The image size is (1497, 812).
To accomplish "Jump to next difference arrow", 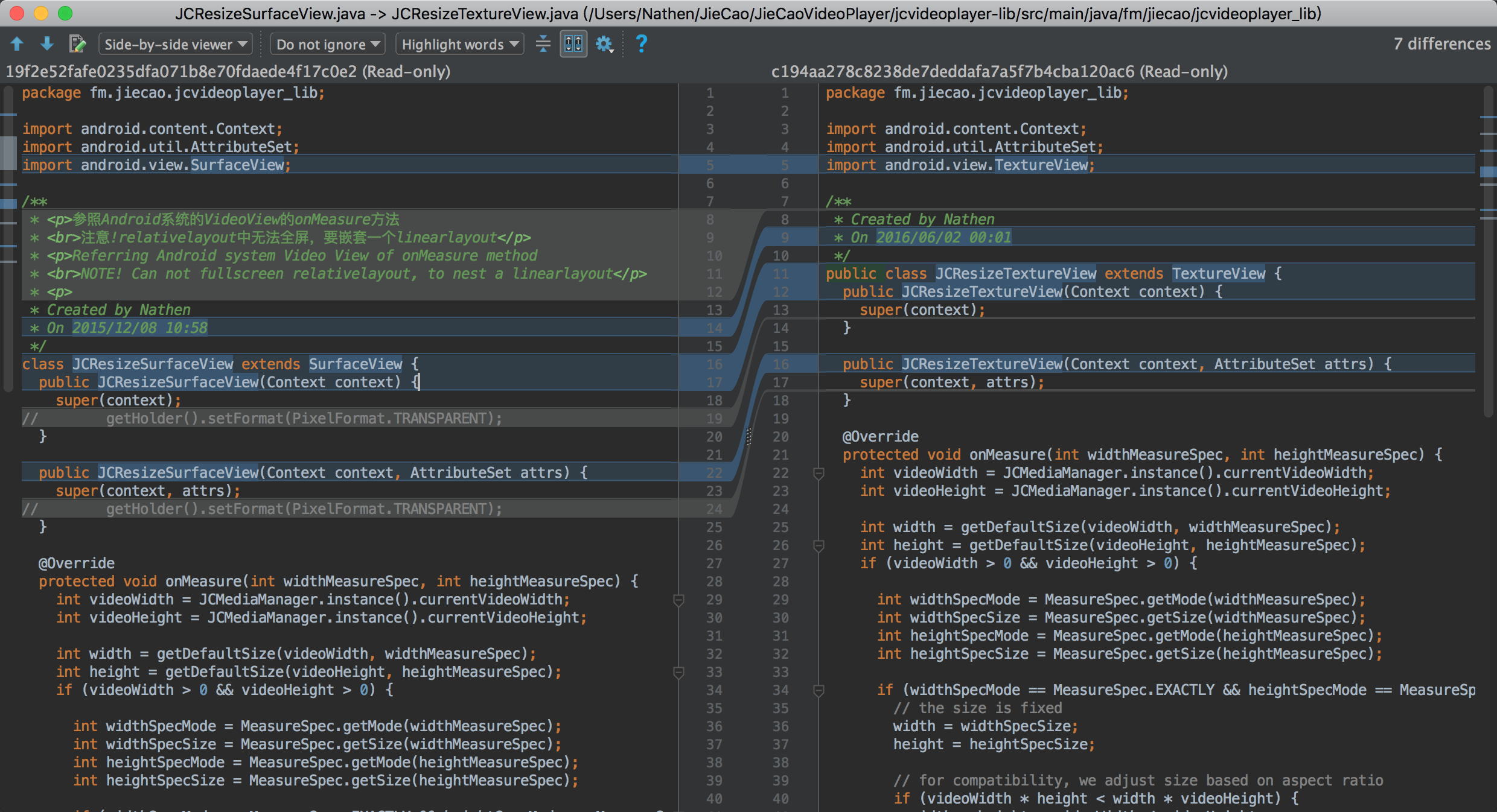I will (x=47, y=44).
